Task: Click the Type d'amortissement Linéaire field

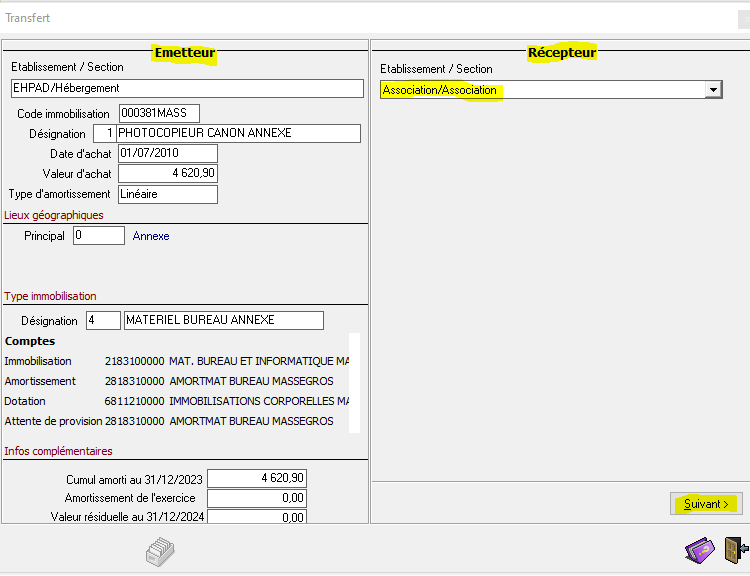Action: (x=167, y=194)
